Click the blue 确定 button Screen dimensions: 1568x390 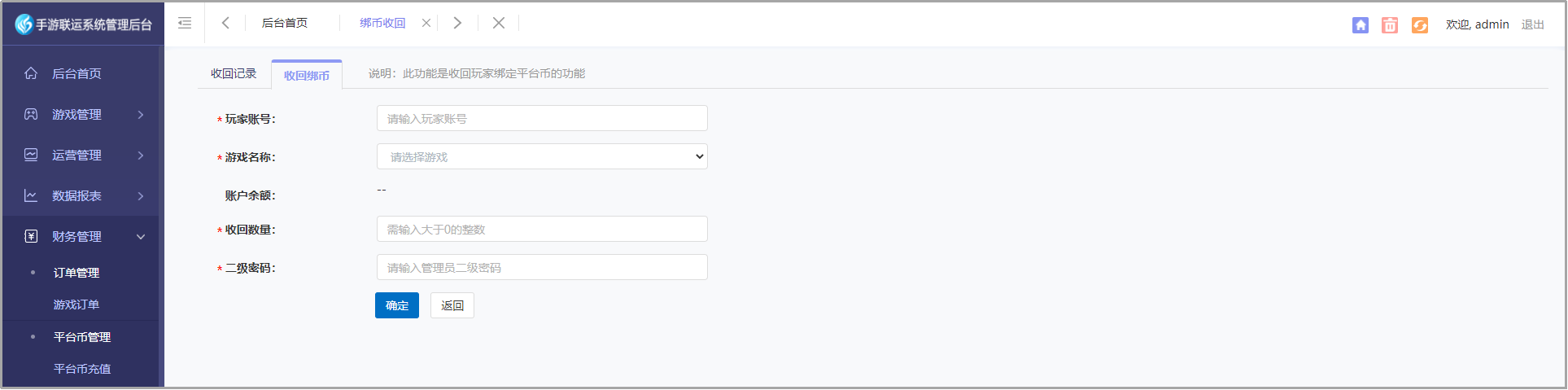coord(397,305)
